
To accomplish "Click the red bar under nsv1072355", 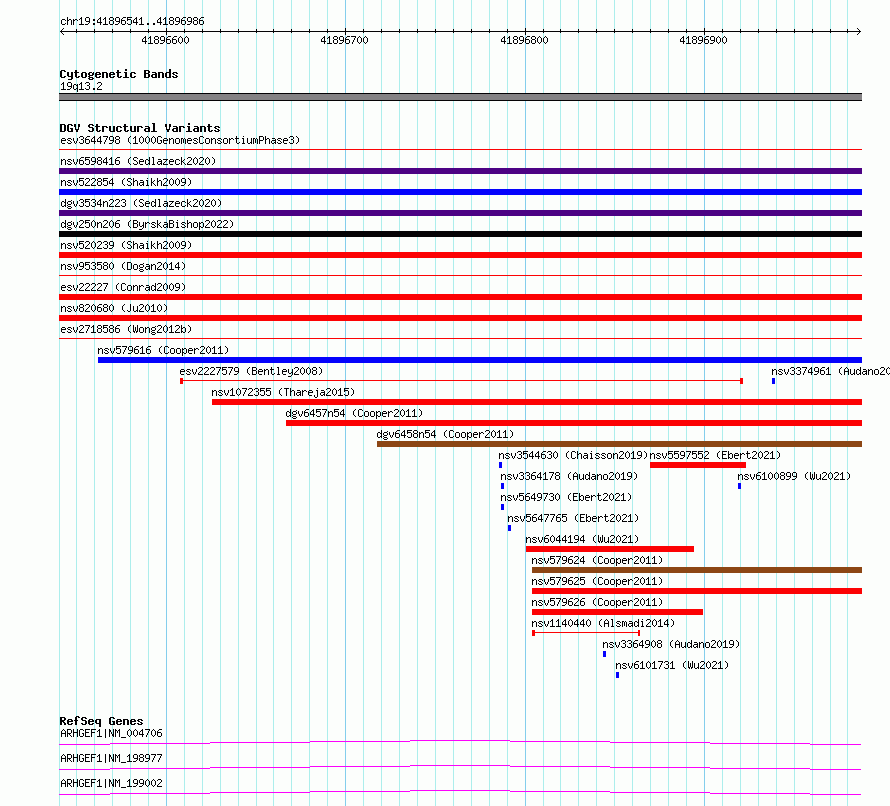I will coord(537,402).
